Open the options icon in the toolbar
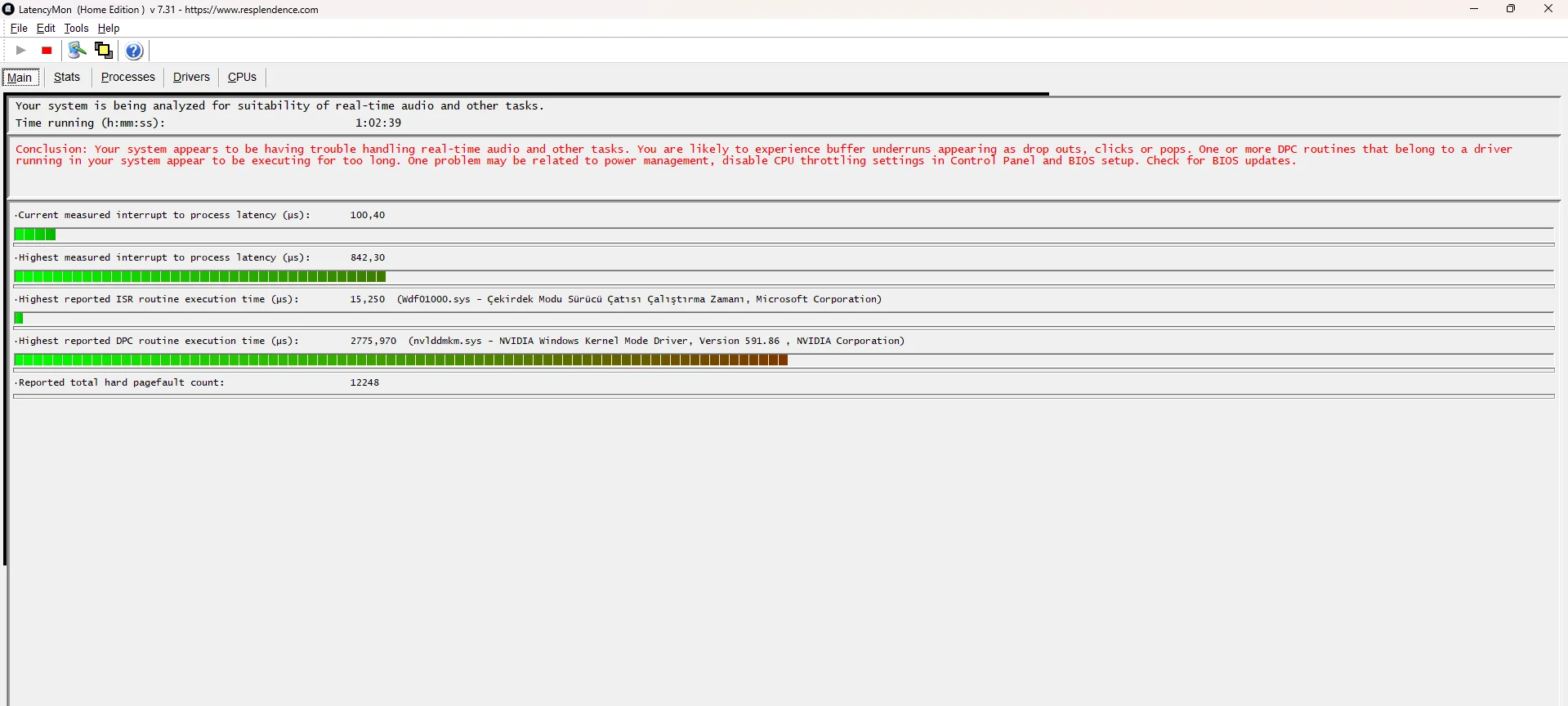1568x706 pixels. [77, 51]
